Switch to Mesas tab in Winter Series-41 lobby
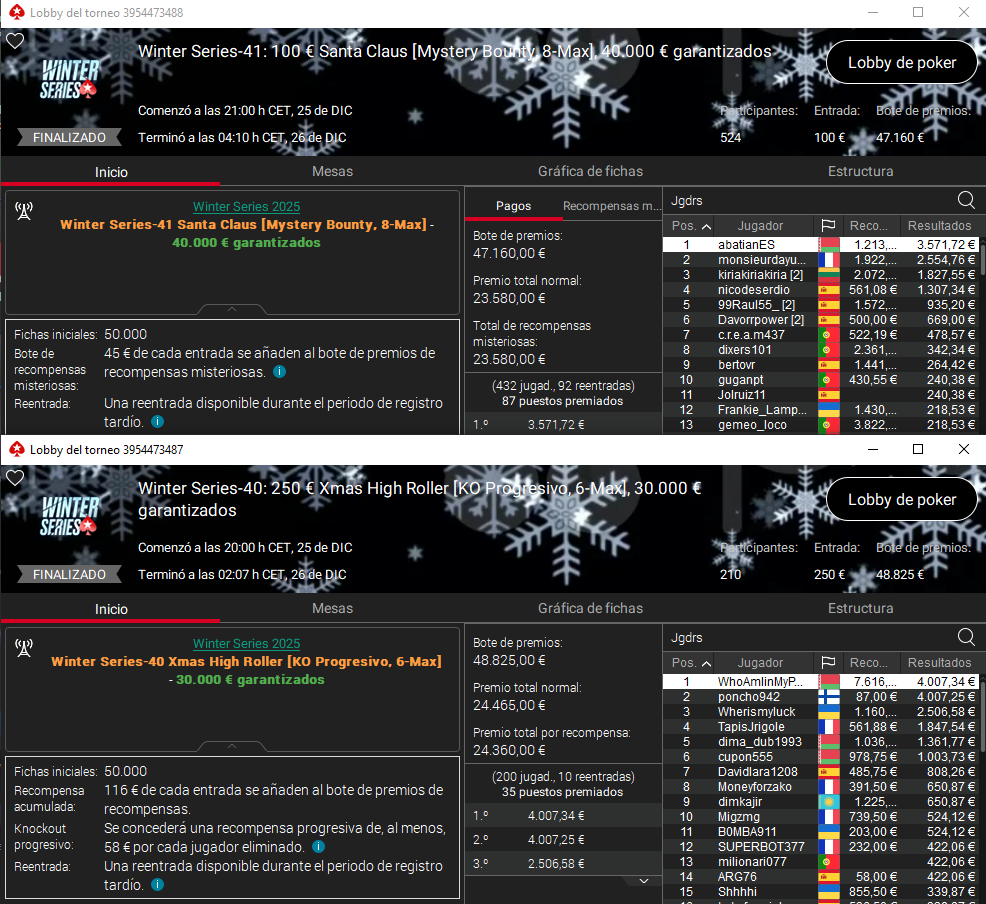986x904 pixels. coord(332,172)
